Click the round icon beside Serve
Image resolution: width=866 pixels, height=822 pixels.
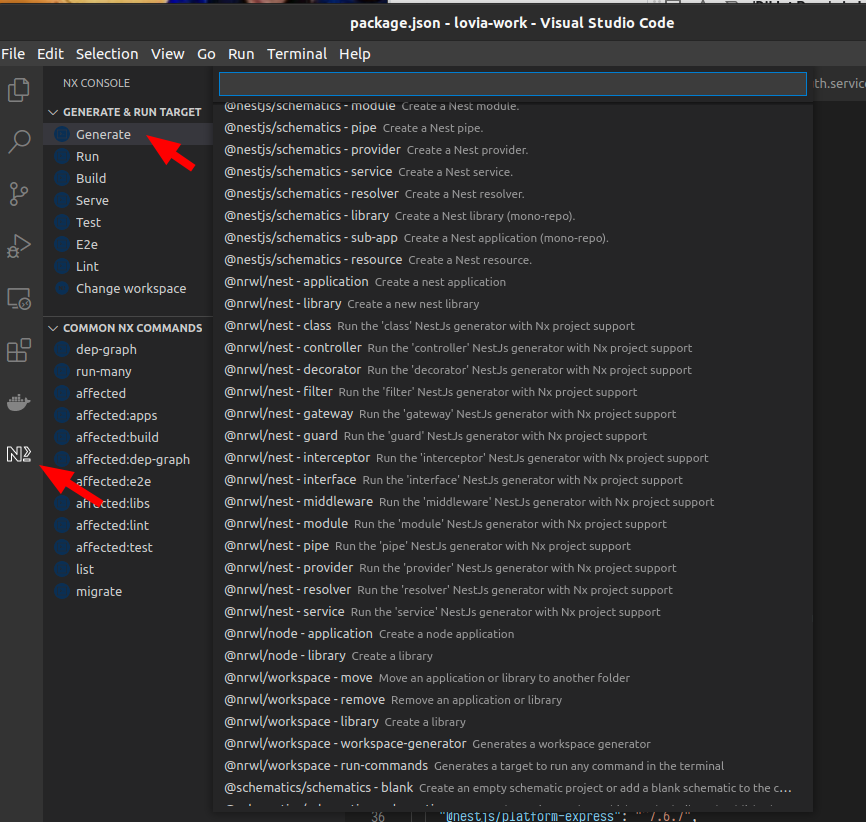62,201
